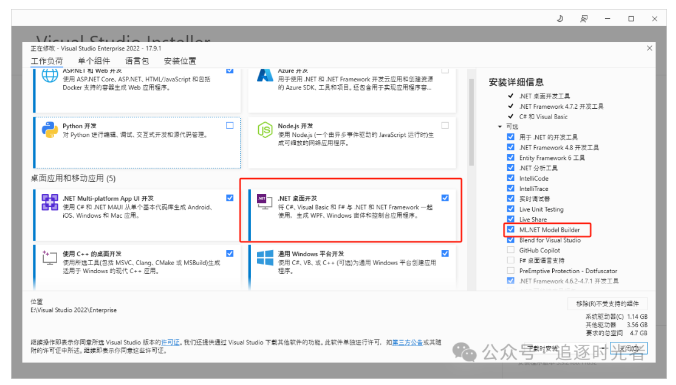Collapse the optional components section arrow

500,127
